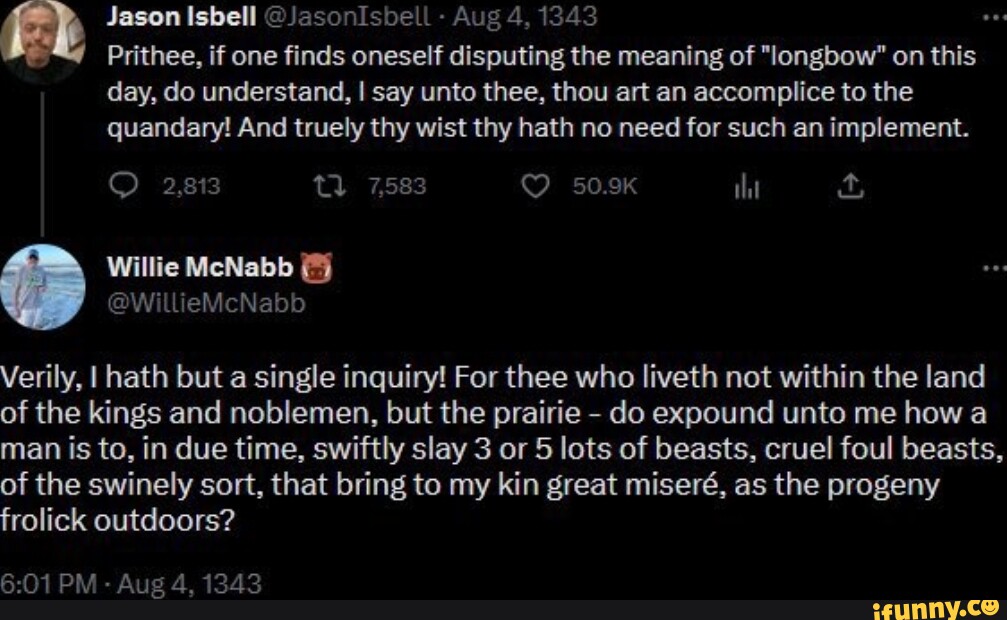Click the Willie McNabb display name

200,267
